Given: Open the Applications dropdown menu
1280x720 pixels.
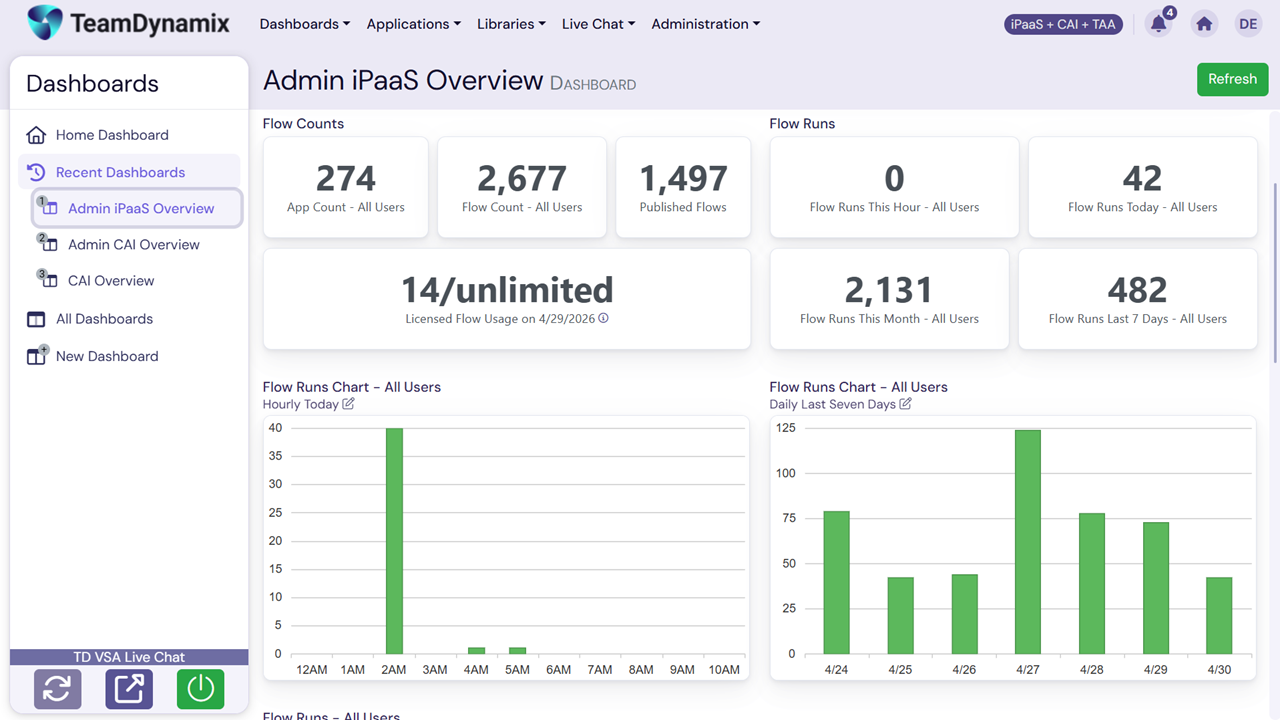Looking at the screenshot, I should (413, 24).
